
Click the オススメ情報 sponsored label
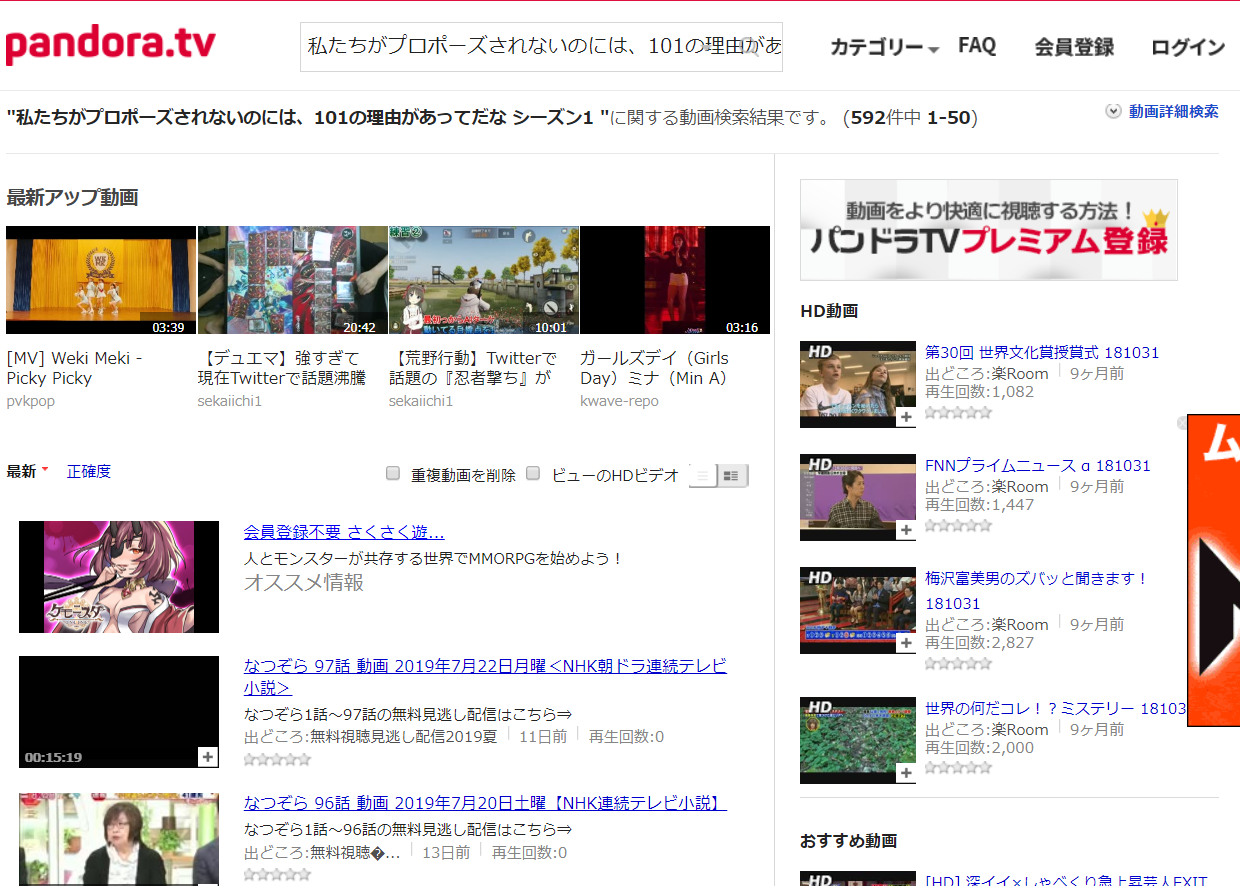click(x=304, y=582)
